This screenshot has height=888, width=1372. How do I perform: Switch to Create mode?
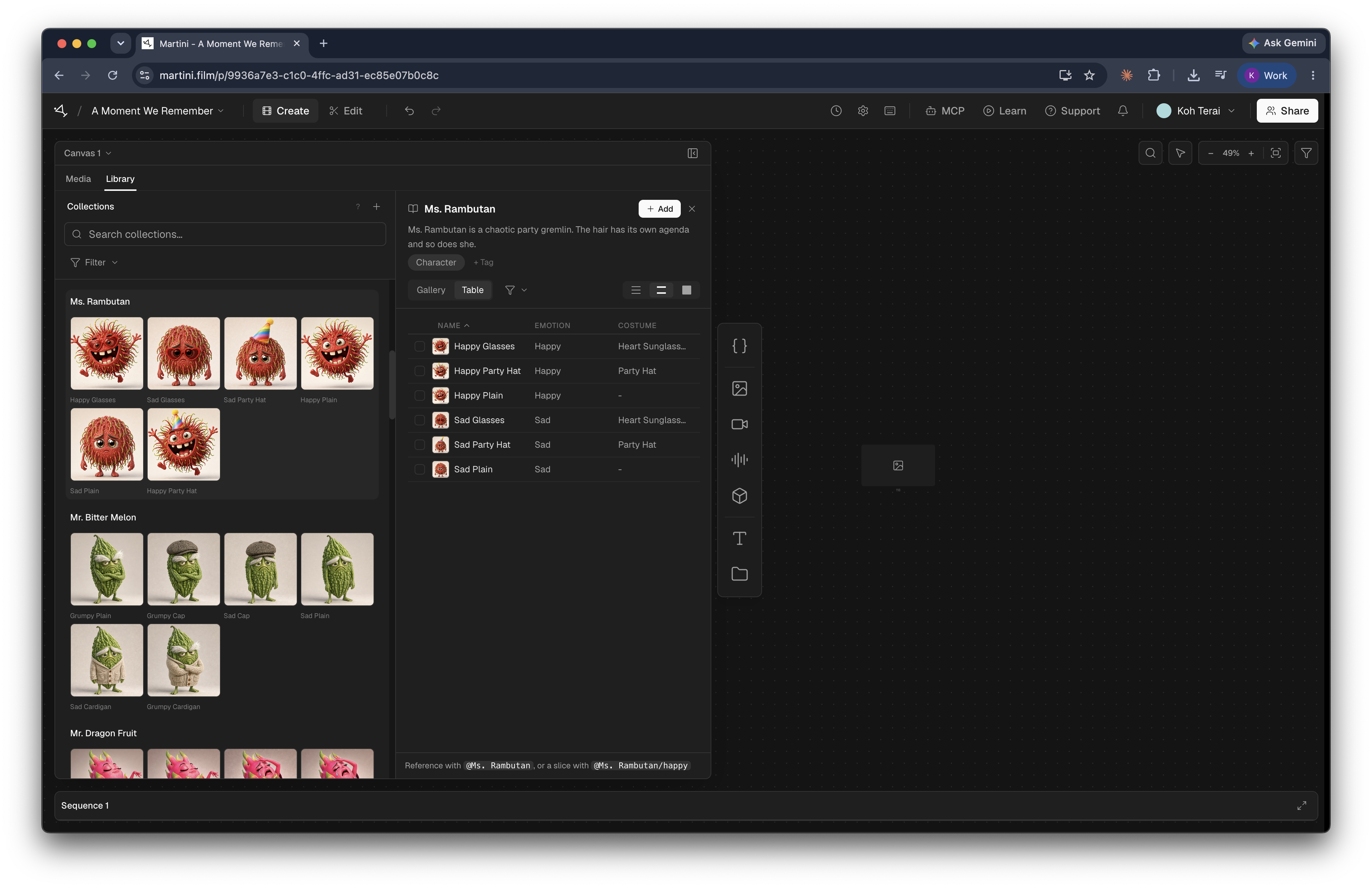click(x=285, y=111)
